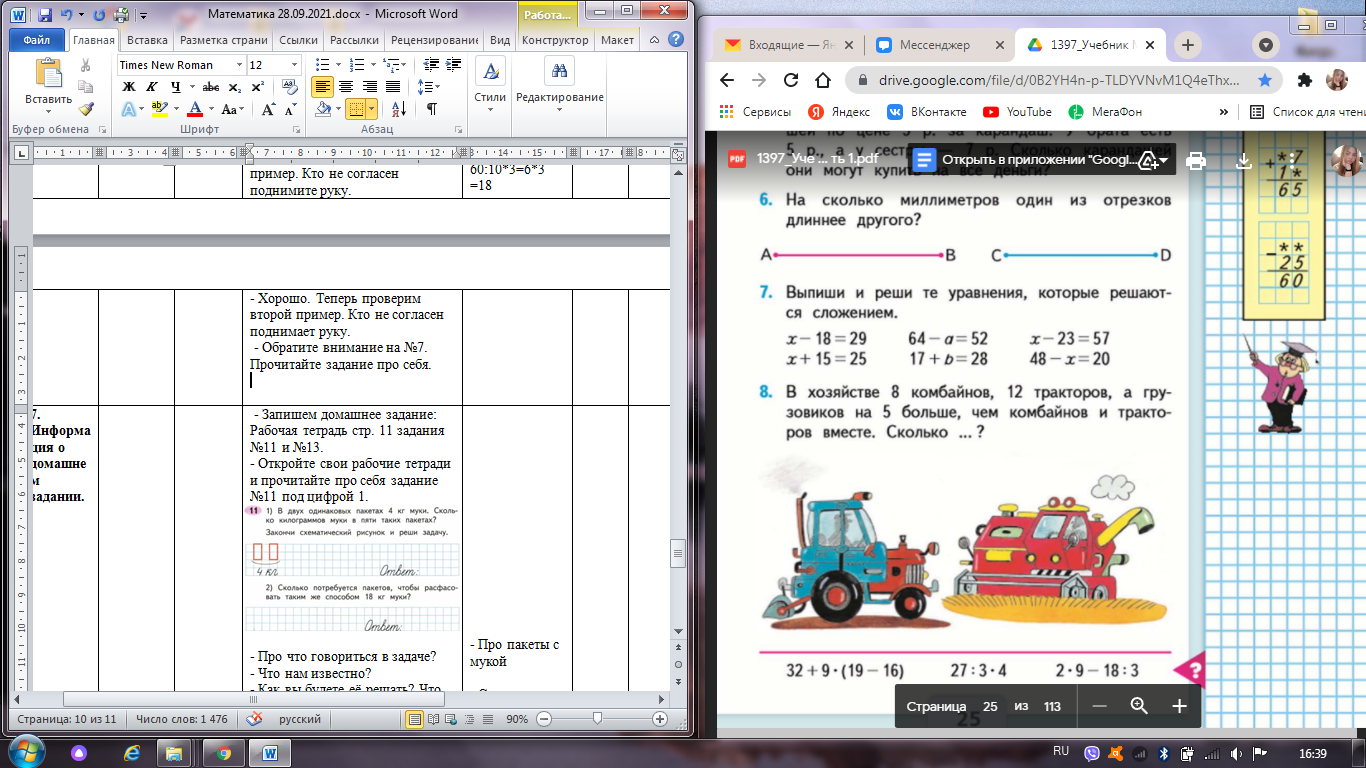Click the shading paint bucket
Screen dimensions: 1366x768
pyautogui.click(x=322, y=109)
